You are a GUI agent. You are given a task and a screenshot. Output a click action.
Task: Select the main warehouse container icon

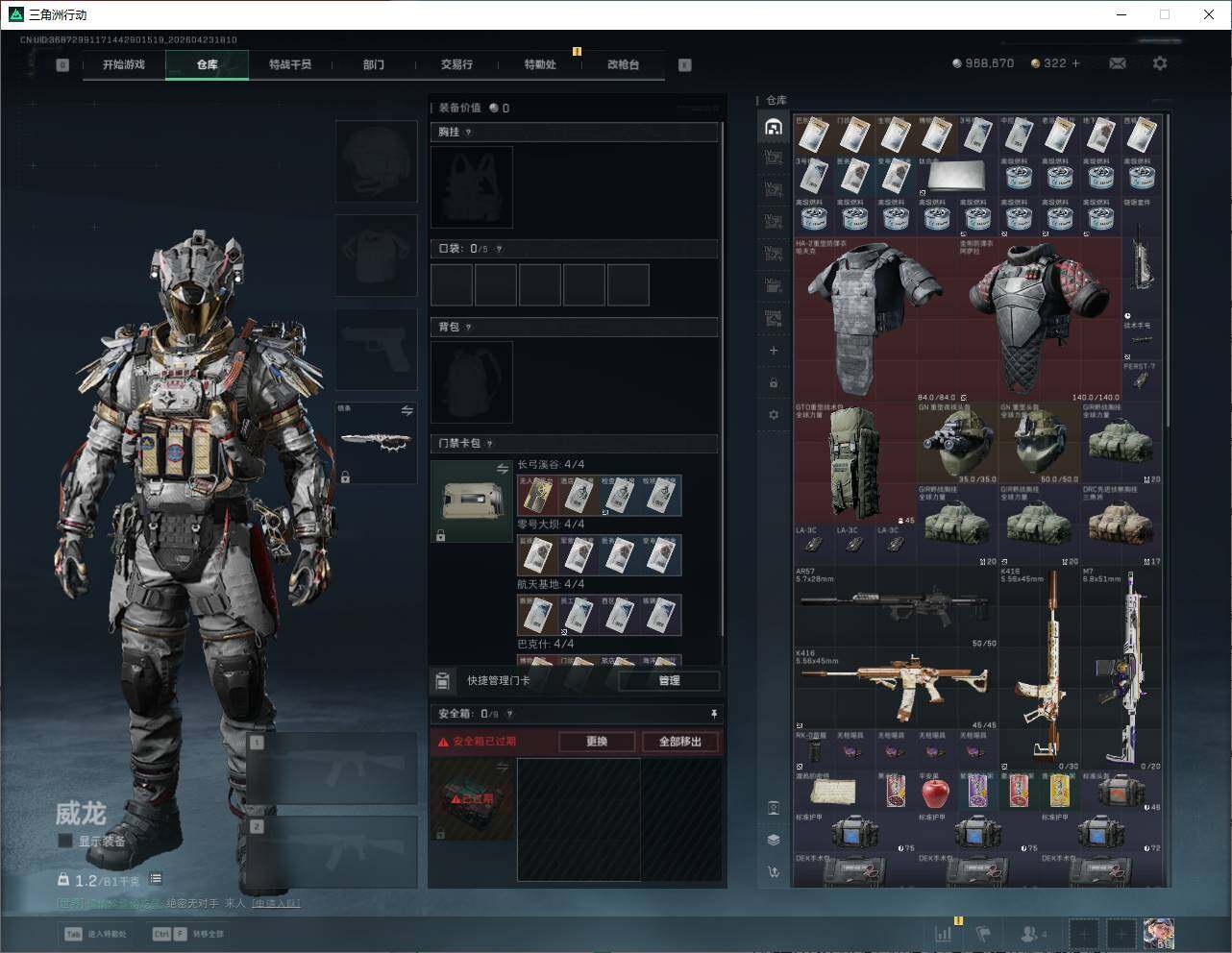coord(774,127)
